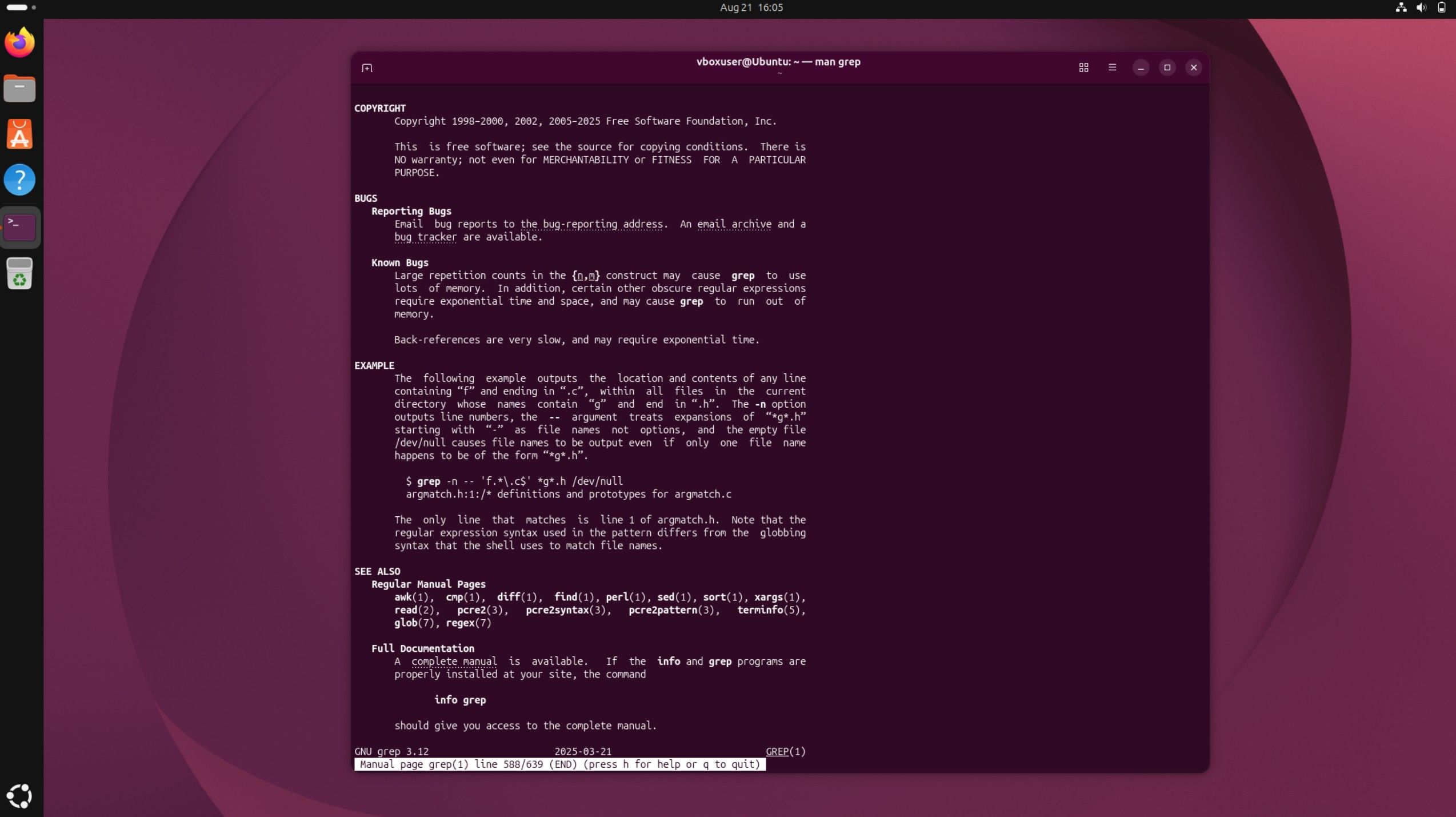Screen dimensions: 1456x817
Task: Click the terminal title 'vboxuser@Ubuntu: ~ — man grep'
Action: (778, 62)
